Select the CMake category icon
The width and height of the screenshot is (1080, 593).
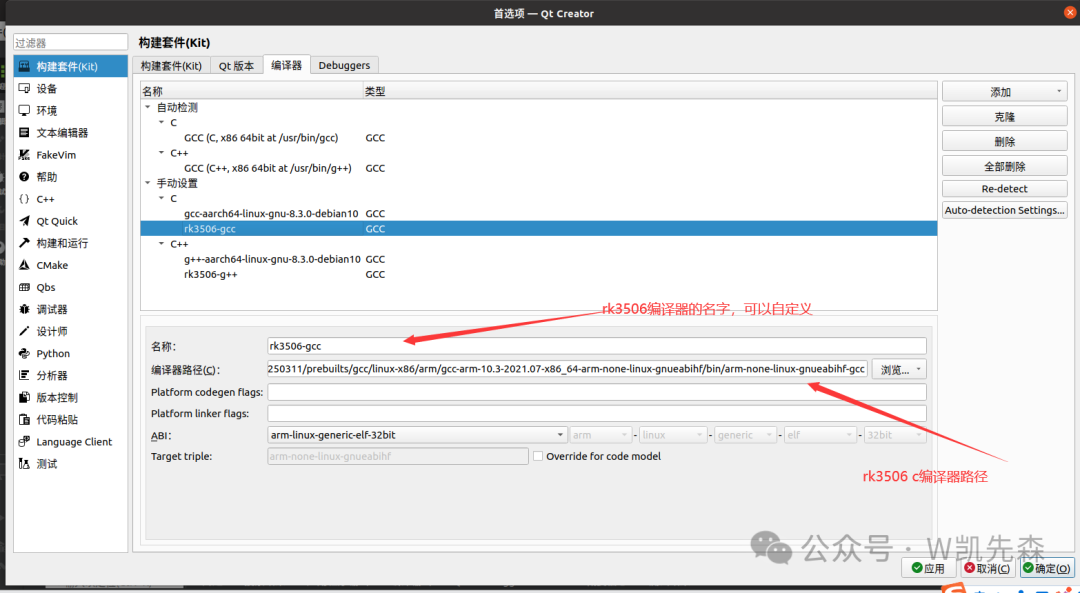[25, 265]
